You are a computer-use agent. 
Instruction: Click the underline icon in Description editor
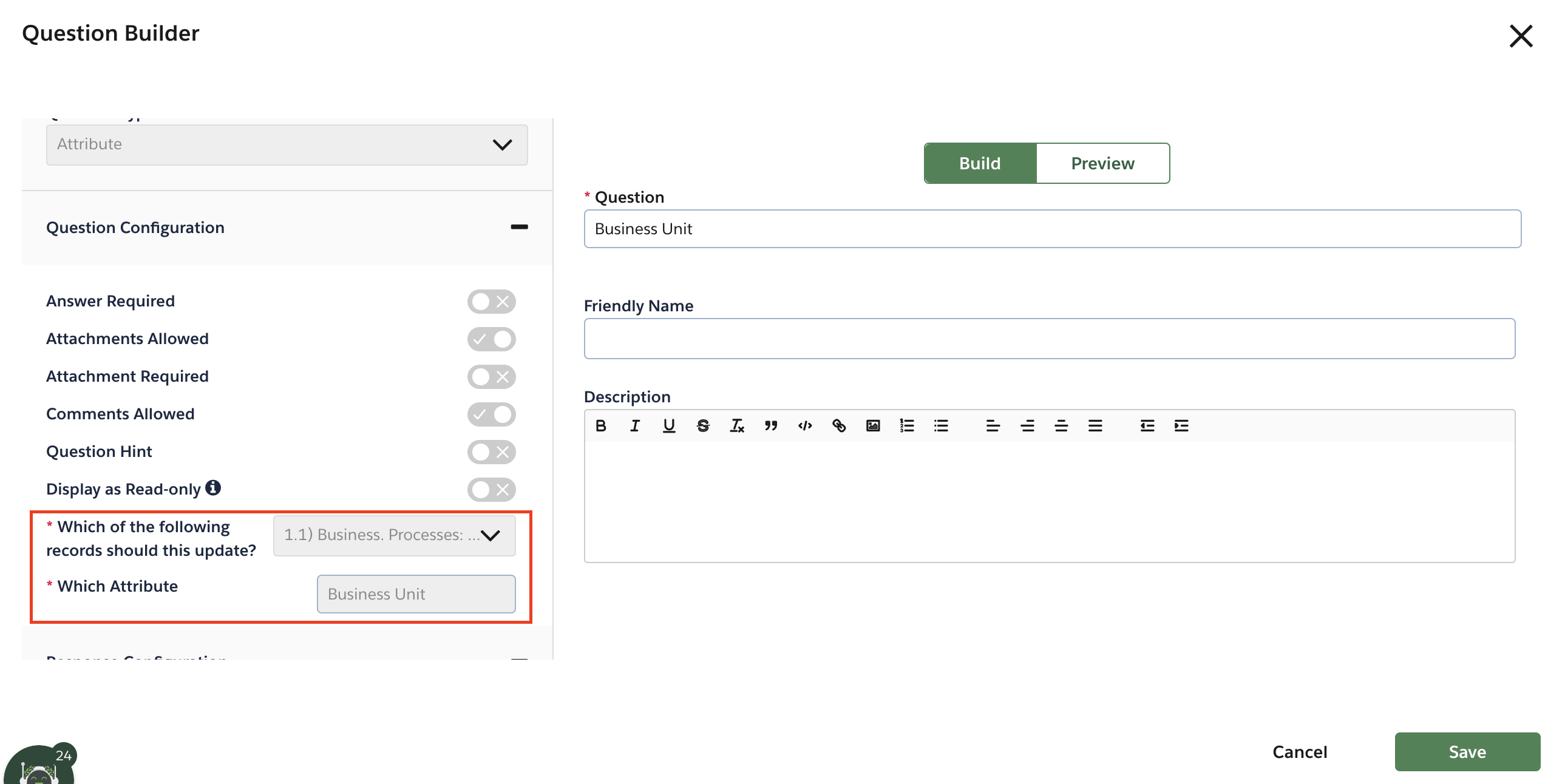coord(669,426)
